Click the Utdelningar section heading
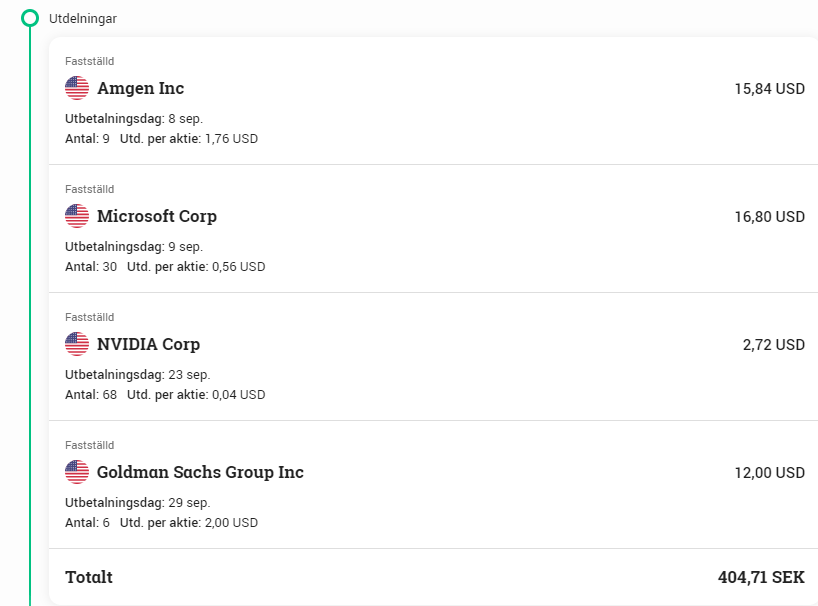 pos(83,19)
